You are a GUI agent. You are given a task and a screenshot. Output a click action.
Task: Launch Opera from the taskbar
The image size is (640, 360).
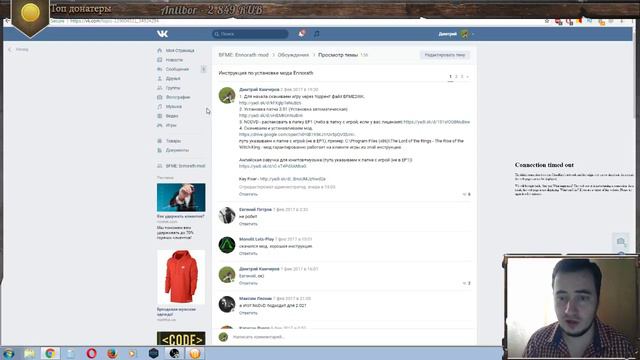(x=91, y=353)
